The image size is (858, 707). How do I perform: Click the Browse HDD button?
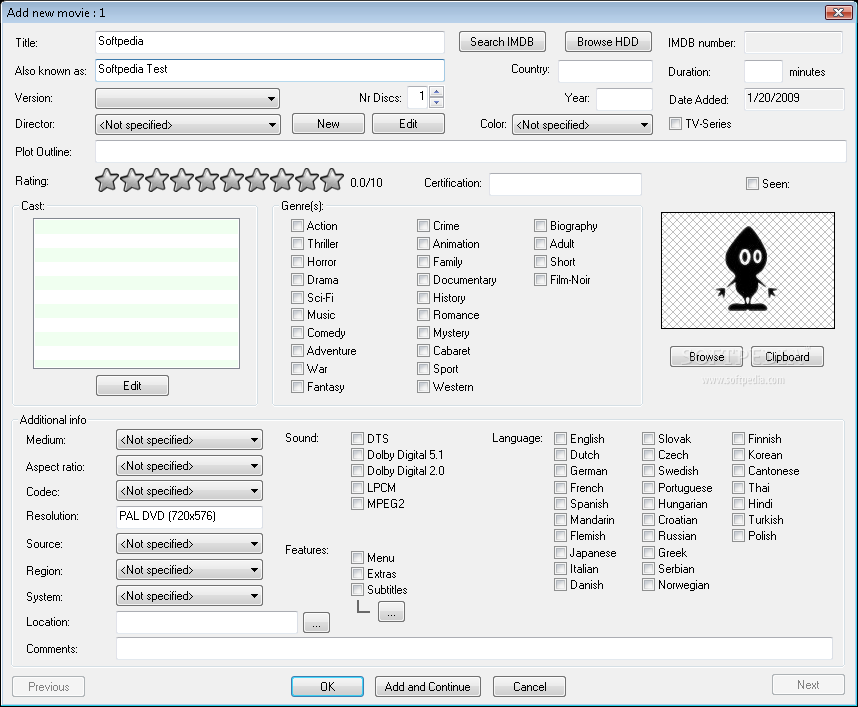[x=607, y=42]
